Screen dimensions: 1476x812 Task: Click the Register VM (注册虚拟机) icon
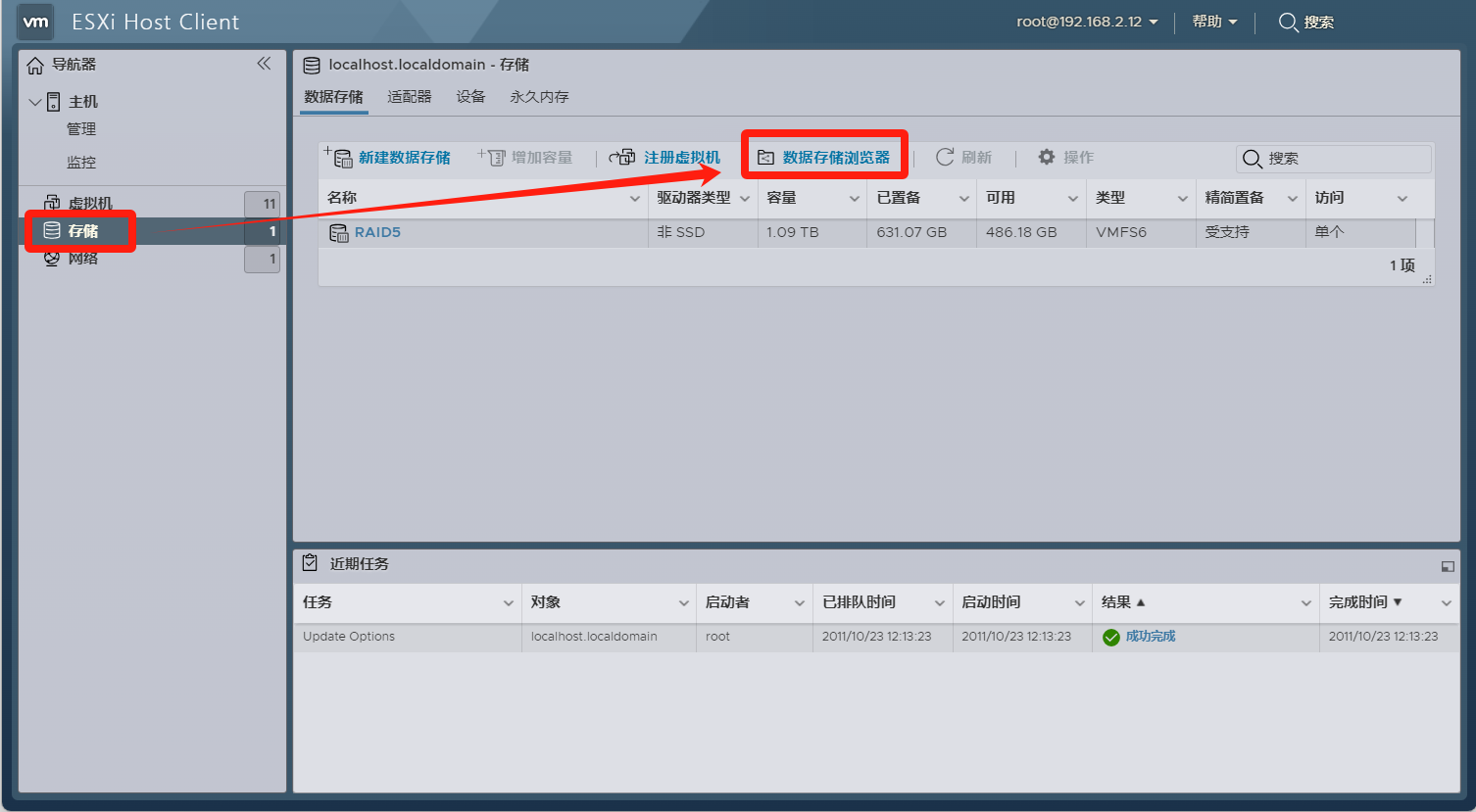(x=622, y=158)
